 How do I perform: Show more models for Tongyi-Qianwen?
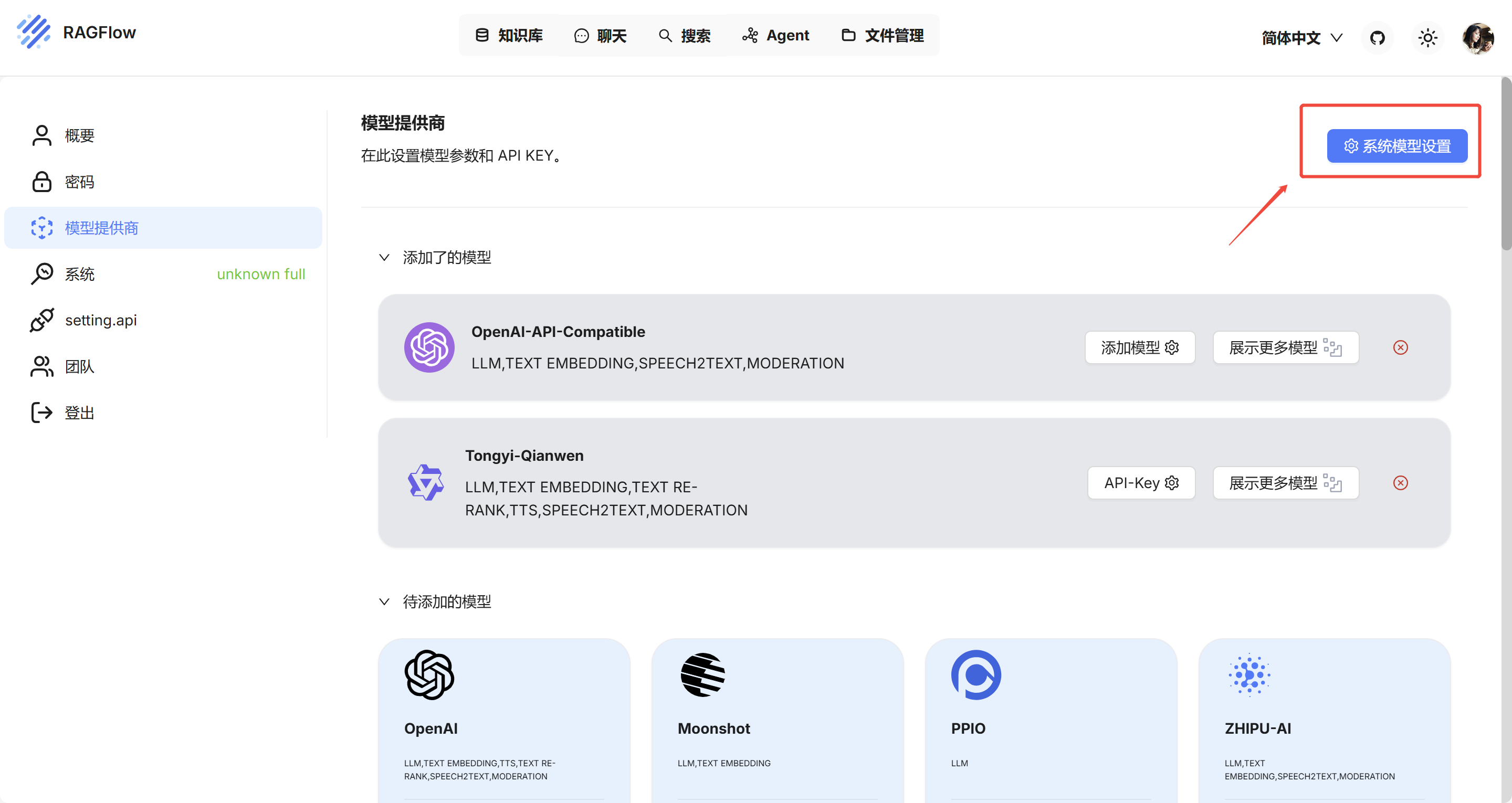tap(1285, 483)
